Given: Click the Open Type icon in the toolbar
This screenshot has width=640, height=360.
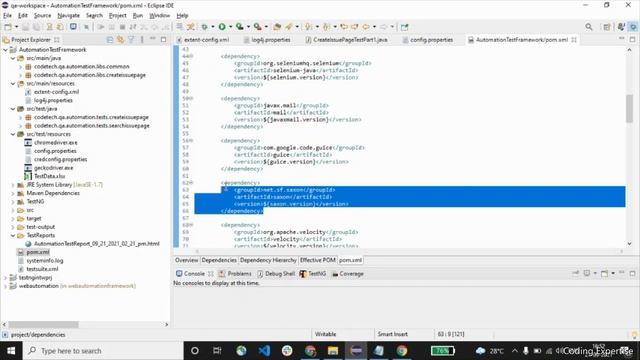Looking at the screenshot, I should (x=277, y=27).
